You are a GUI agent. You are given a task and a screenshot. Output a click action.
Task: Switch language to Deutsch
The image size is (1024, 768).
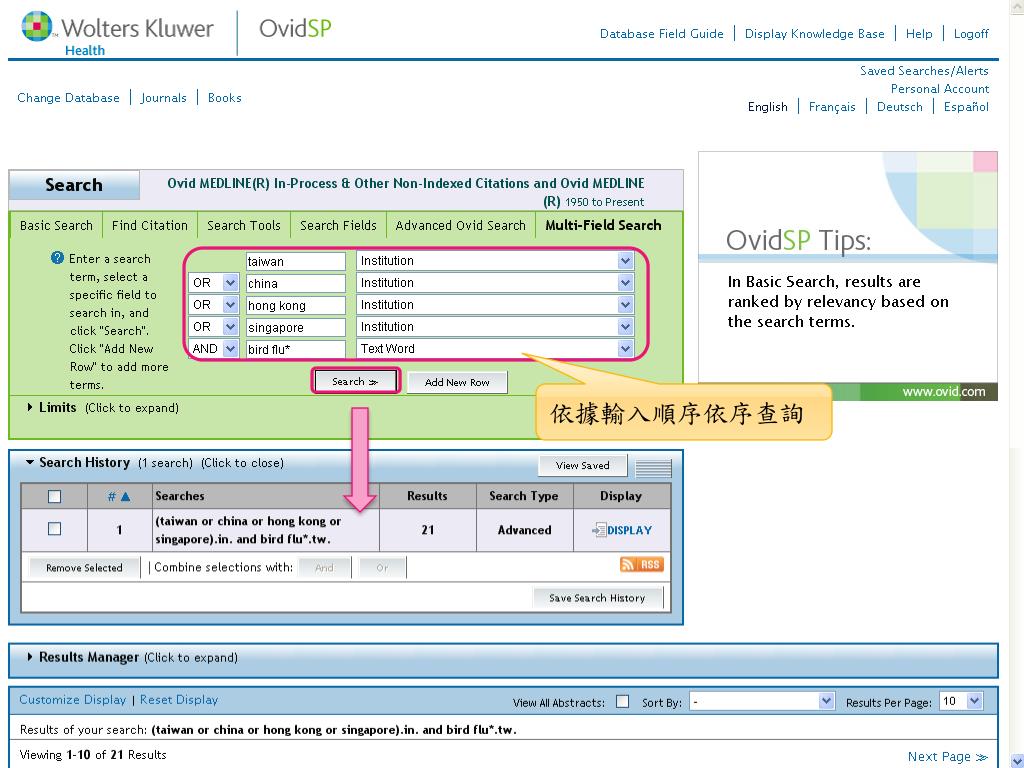[x=899, y=106]
